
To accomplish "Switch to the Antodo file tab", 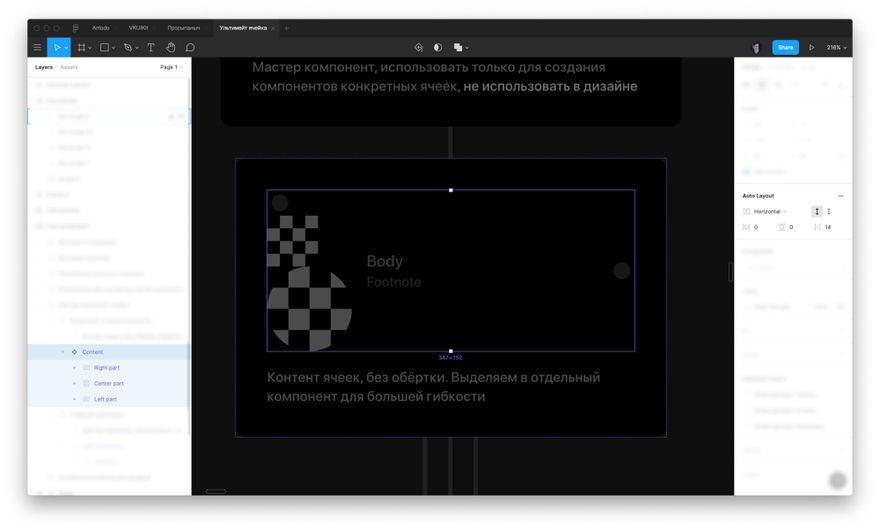I will 101,28.
